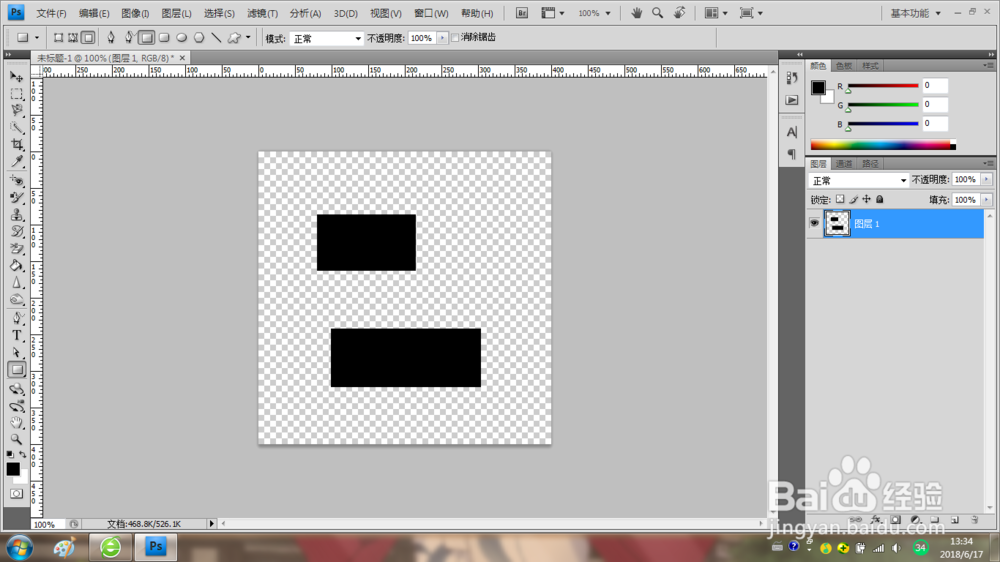This screenshot has width=1000, height=562.
Task: Click the foreground color swatch in toolbox
Action: click(x=13, y=469)
